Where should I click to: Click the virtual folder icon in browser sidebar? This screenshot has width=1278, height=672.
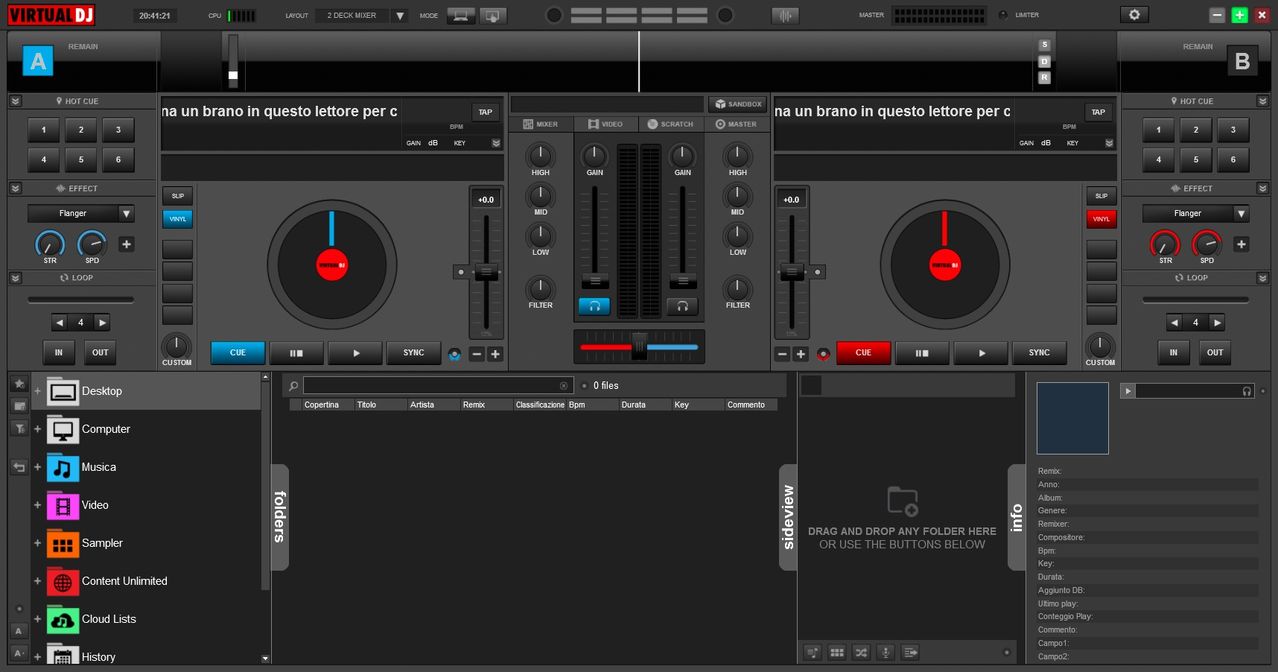coord(18,406)
